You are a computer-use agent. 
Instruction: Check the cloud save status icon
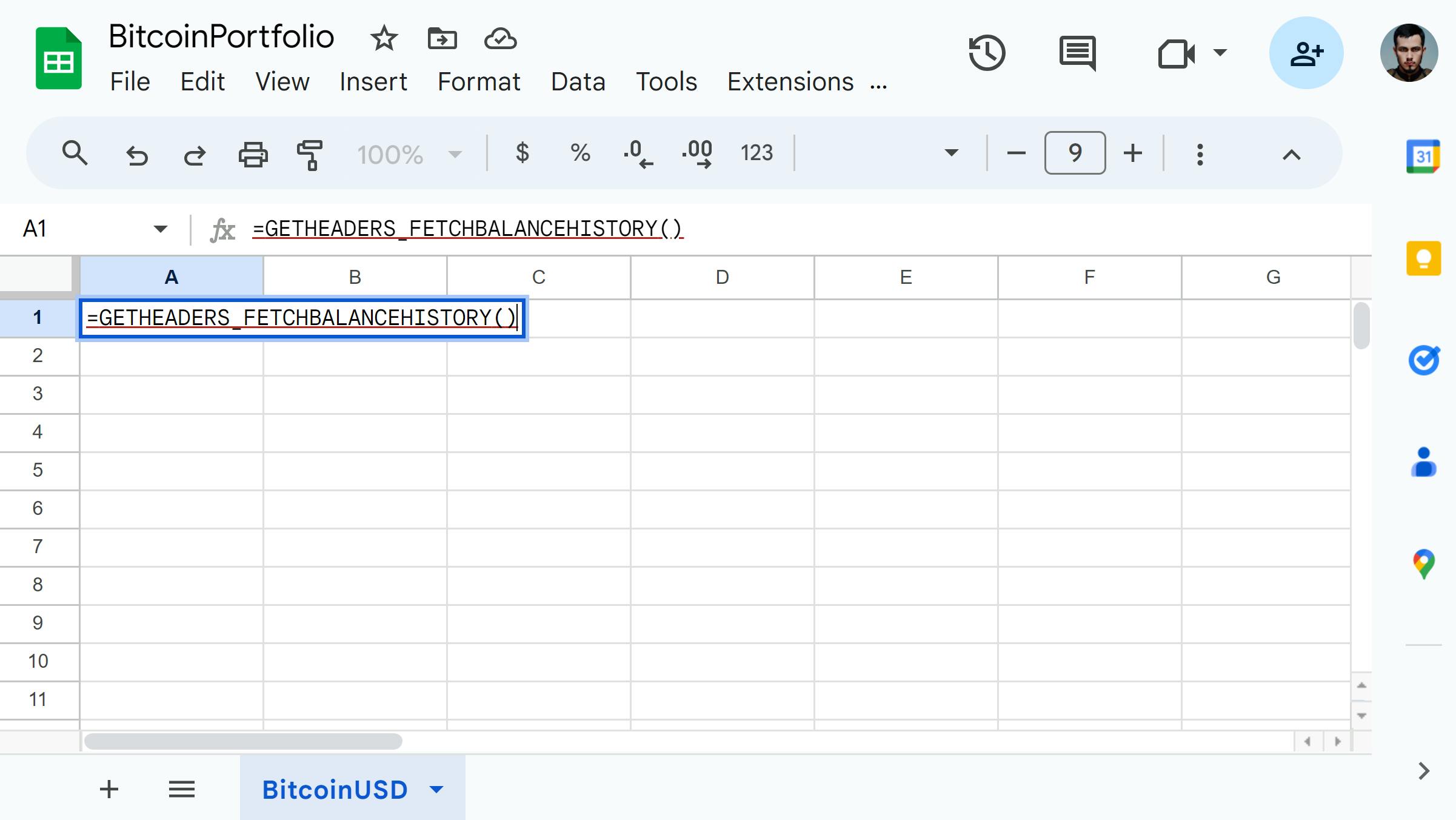(500, 39)
